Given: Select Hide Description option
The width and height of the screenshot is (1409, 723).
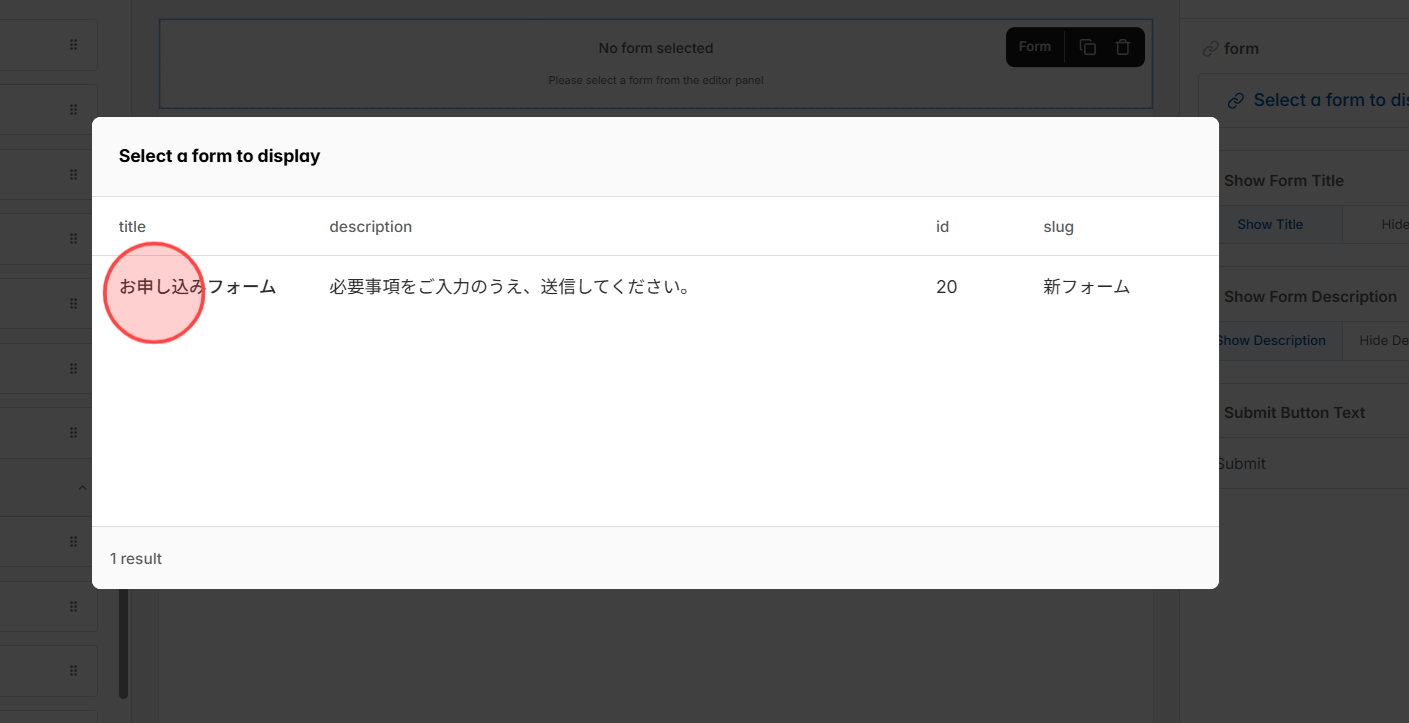Looking at the screenshot, I should pyautogui.click(x=1387, y=340).
